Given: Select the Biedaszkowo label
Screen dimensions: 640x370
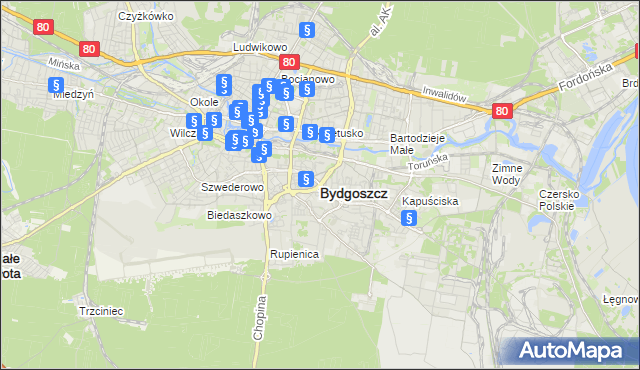Looking at the screenshot, I should coord(240,215).
